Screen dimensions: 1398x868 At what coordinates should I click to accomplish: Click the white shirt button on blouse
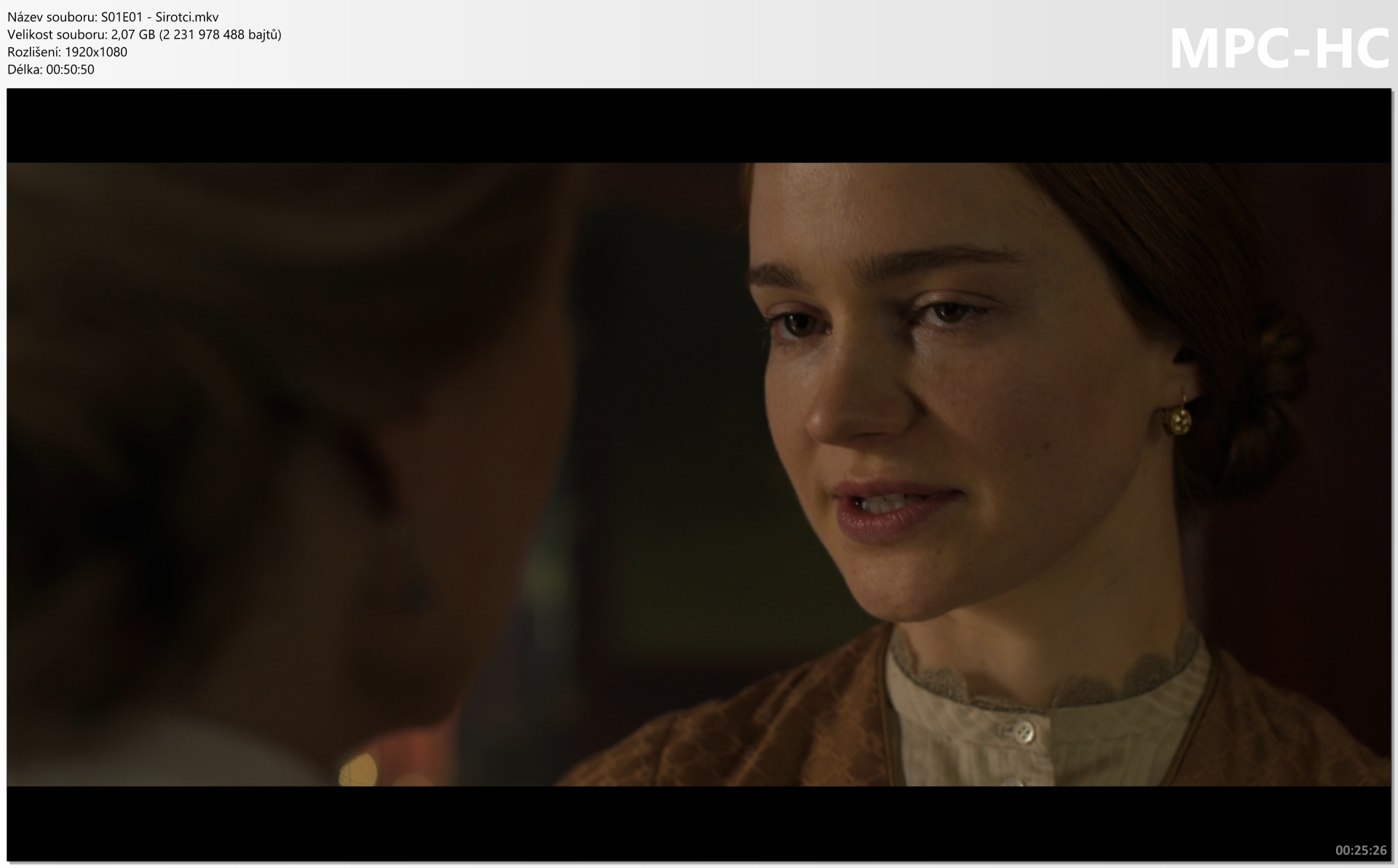click(1024, 730)
